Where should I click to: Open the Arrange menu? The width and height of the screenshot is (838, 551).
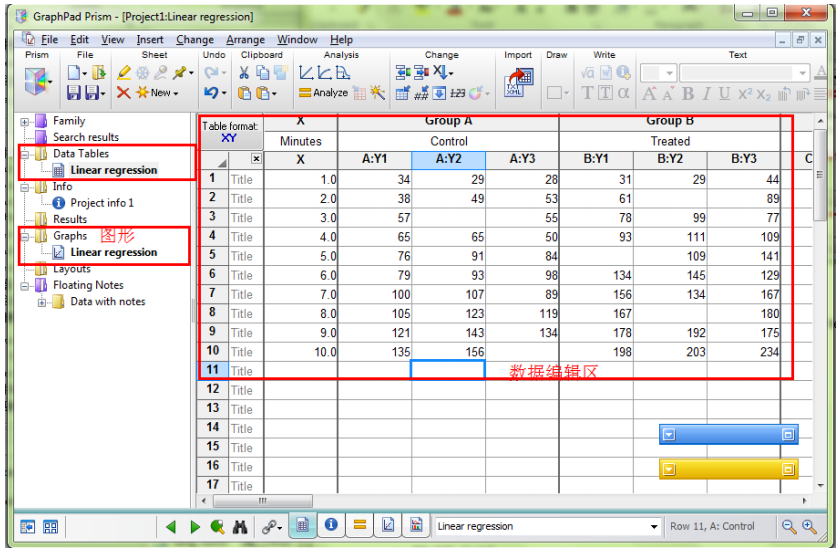coord(245,40)
